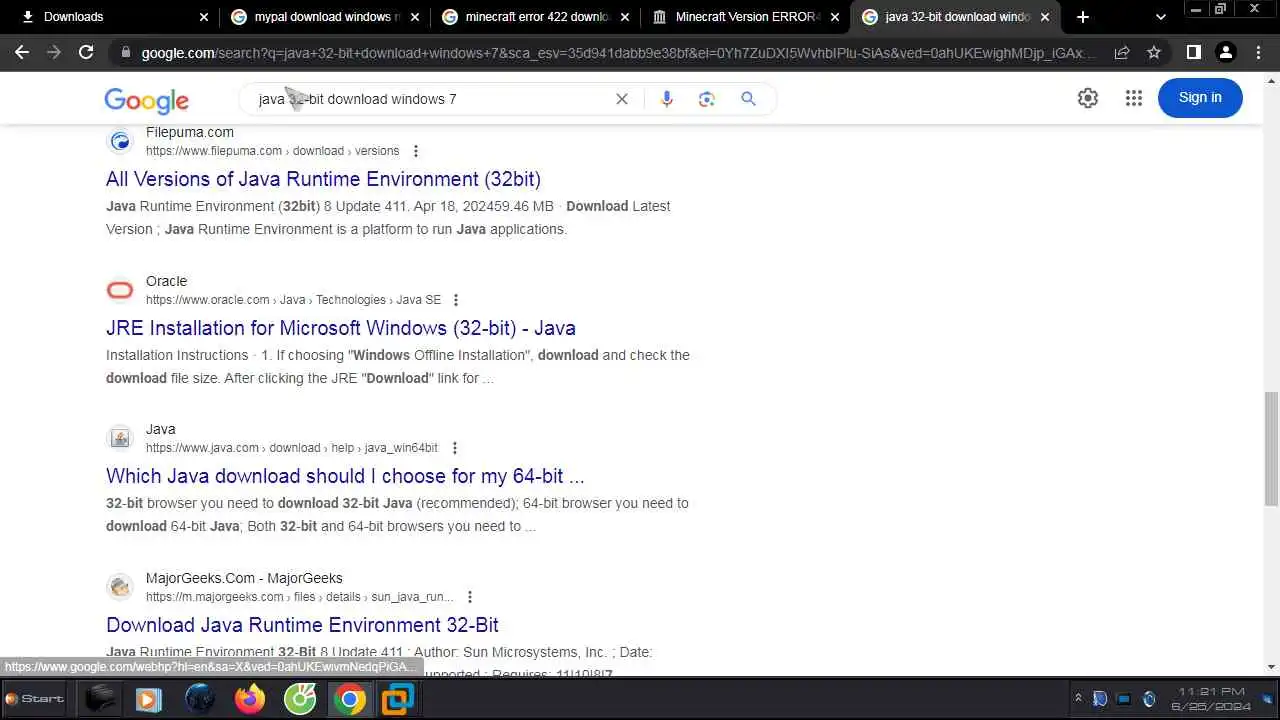Switch to mypal download windows tab

click(x=324, y=17)
